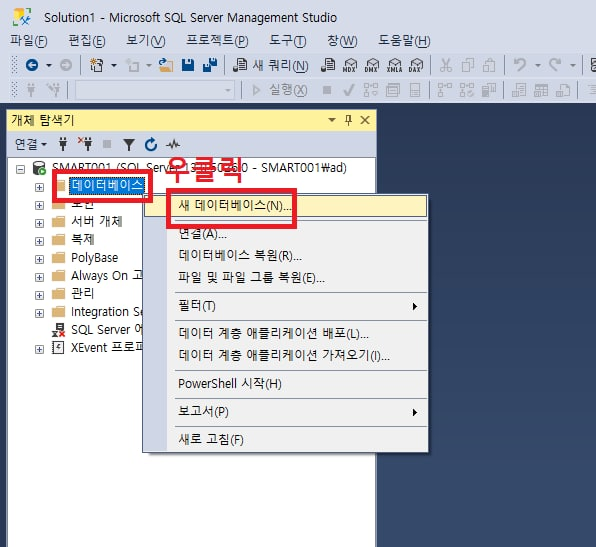Open the 필터(T) submenu
The height and width of the screenshot is (547, 596).
[x=285, y=306]
